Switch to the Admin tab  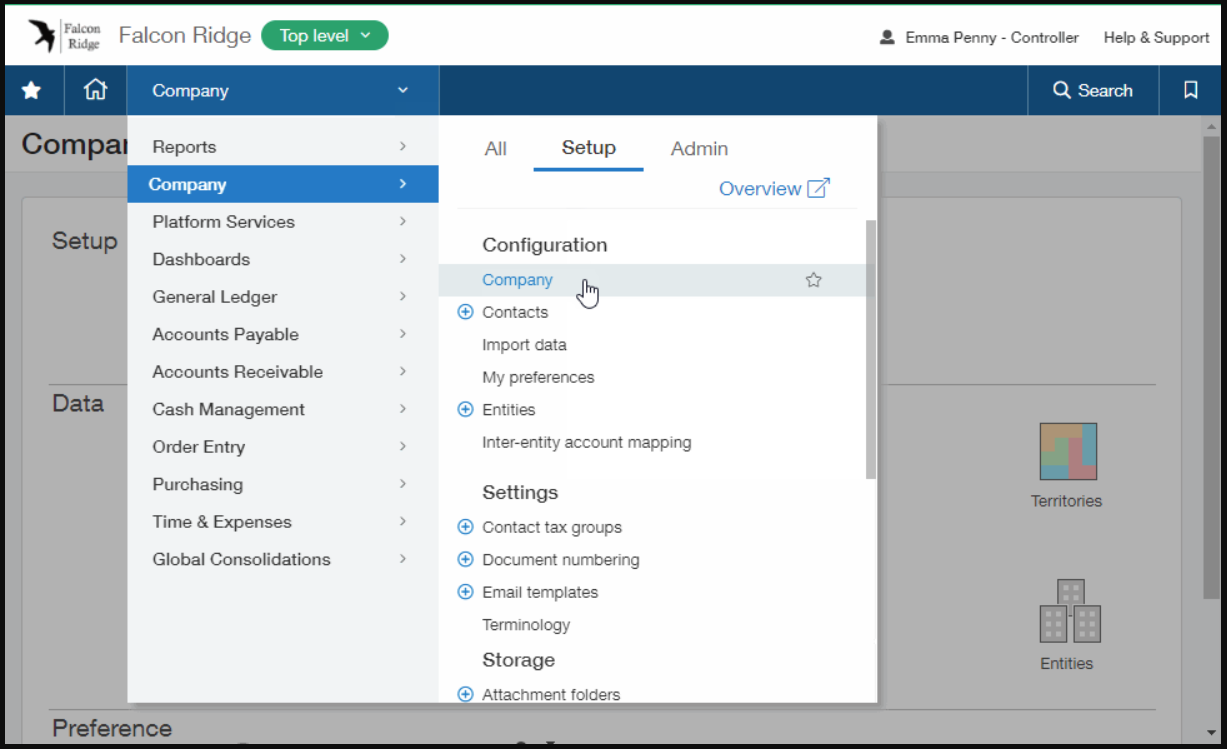pyautogui.click(x=699, y=149)
